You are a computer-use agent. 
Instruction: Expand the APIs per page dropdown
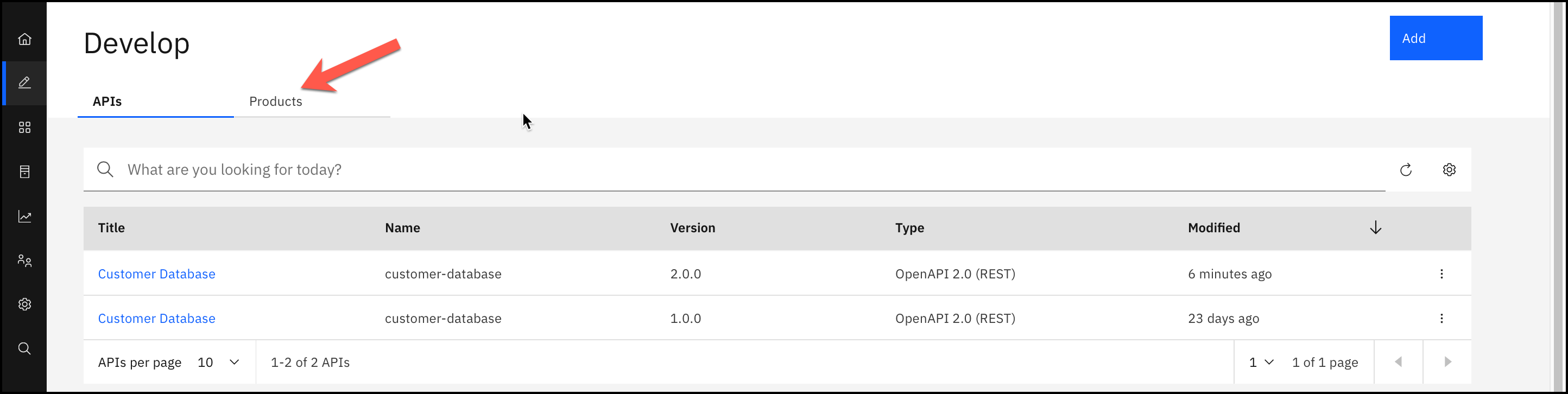click(218, 363)
